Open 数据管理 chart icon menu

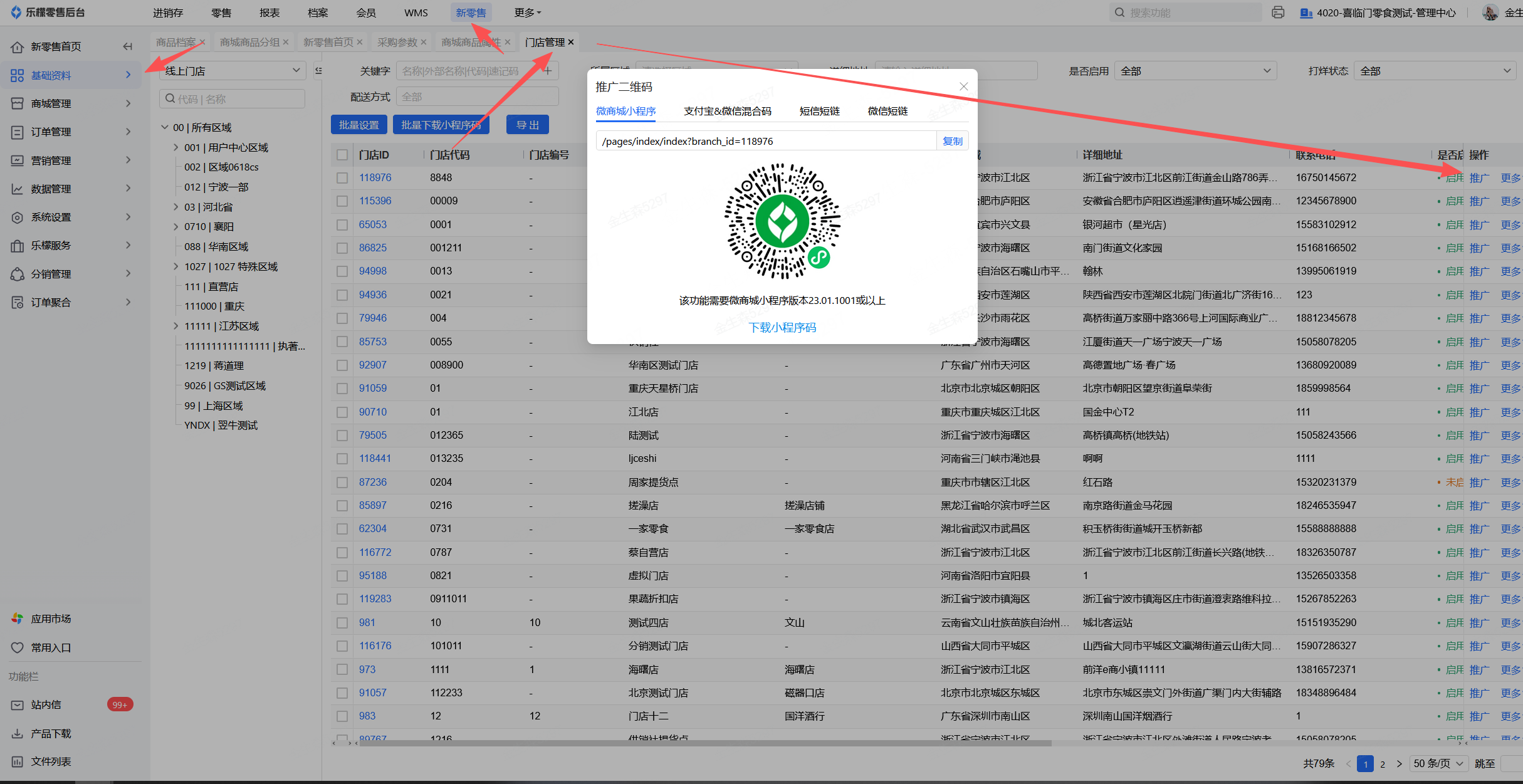pyautogui.click(x=18, y=189)
